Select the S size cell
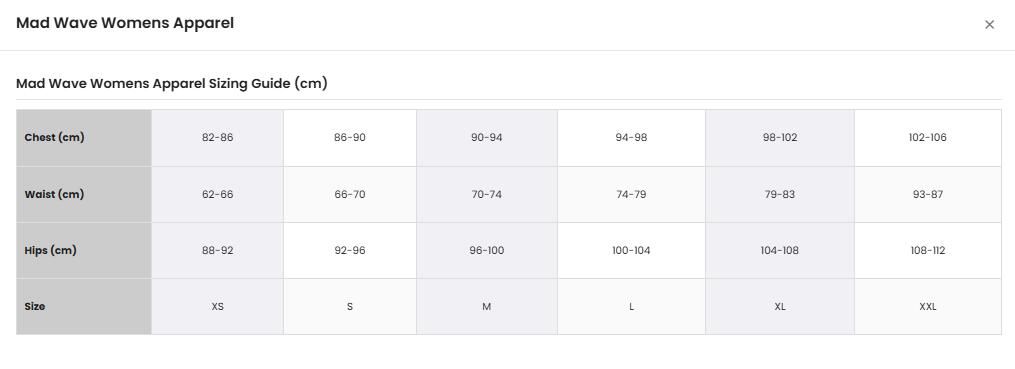Viewport: 1015px width, 369px height. (x=350, y=306)
